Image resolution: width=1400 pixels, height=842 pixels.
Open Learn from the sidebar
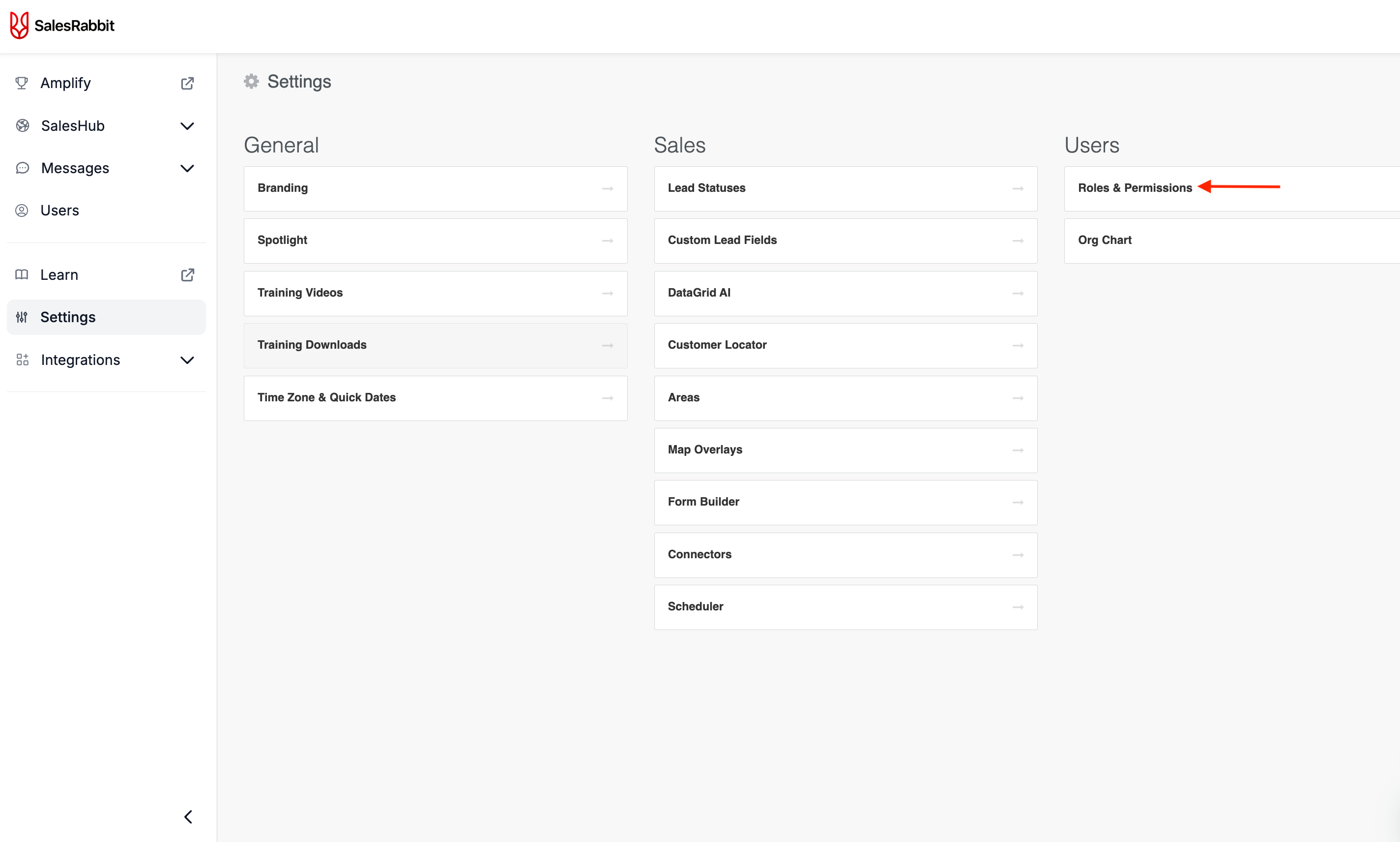[x=106, y=274]
